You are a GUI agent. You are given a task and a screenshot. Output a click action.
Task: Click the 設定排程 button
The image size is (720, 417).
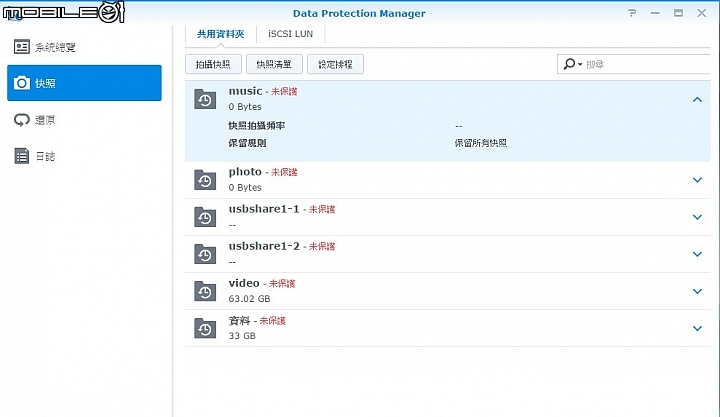(335, 64)
